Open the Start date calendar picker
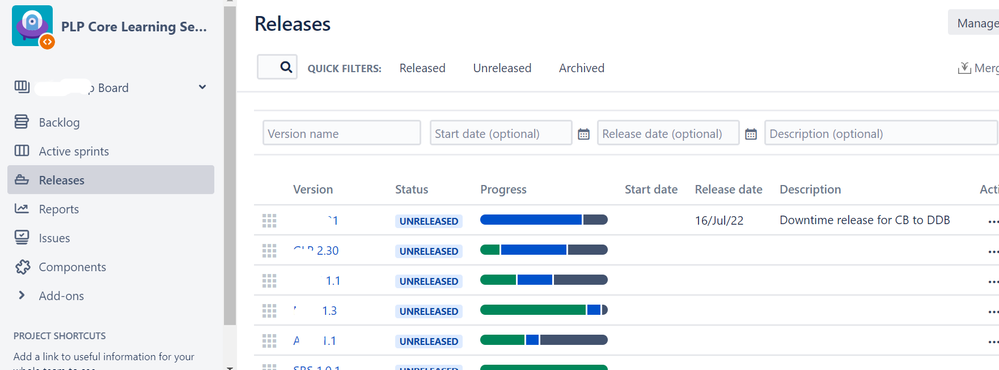 (x=584, y=134)
